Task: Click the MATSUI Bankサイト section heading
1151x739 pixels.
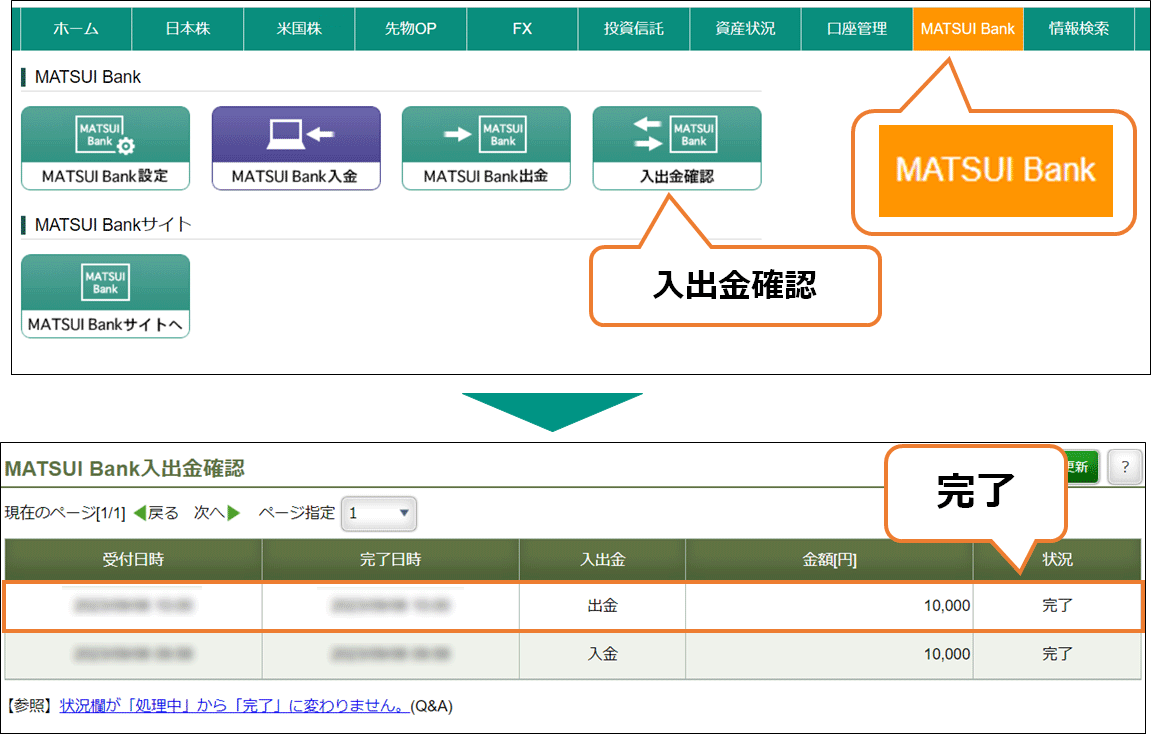Action: (113, 225)
